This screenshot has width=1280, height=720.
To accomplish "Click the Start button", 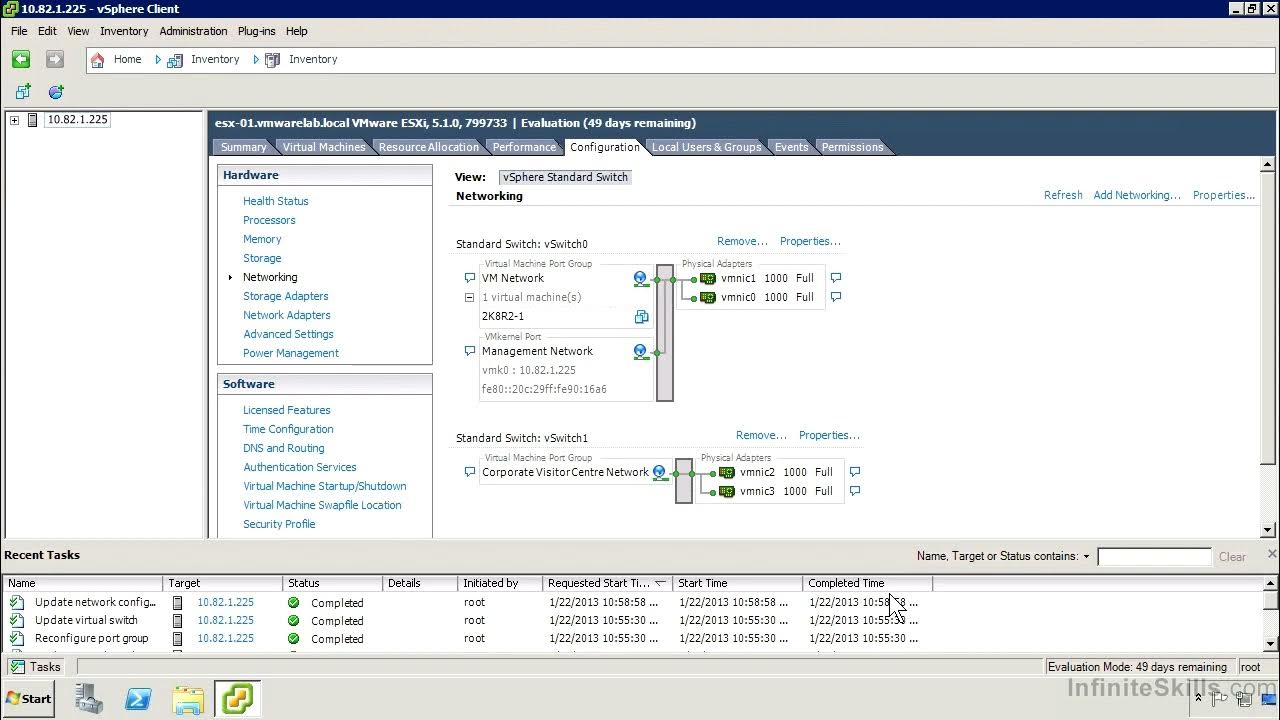I will point(29,699).
